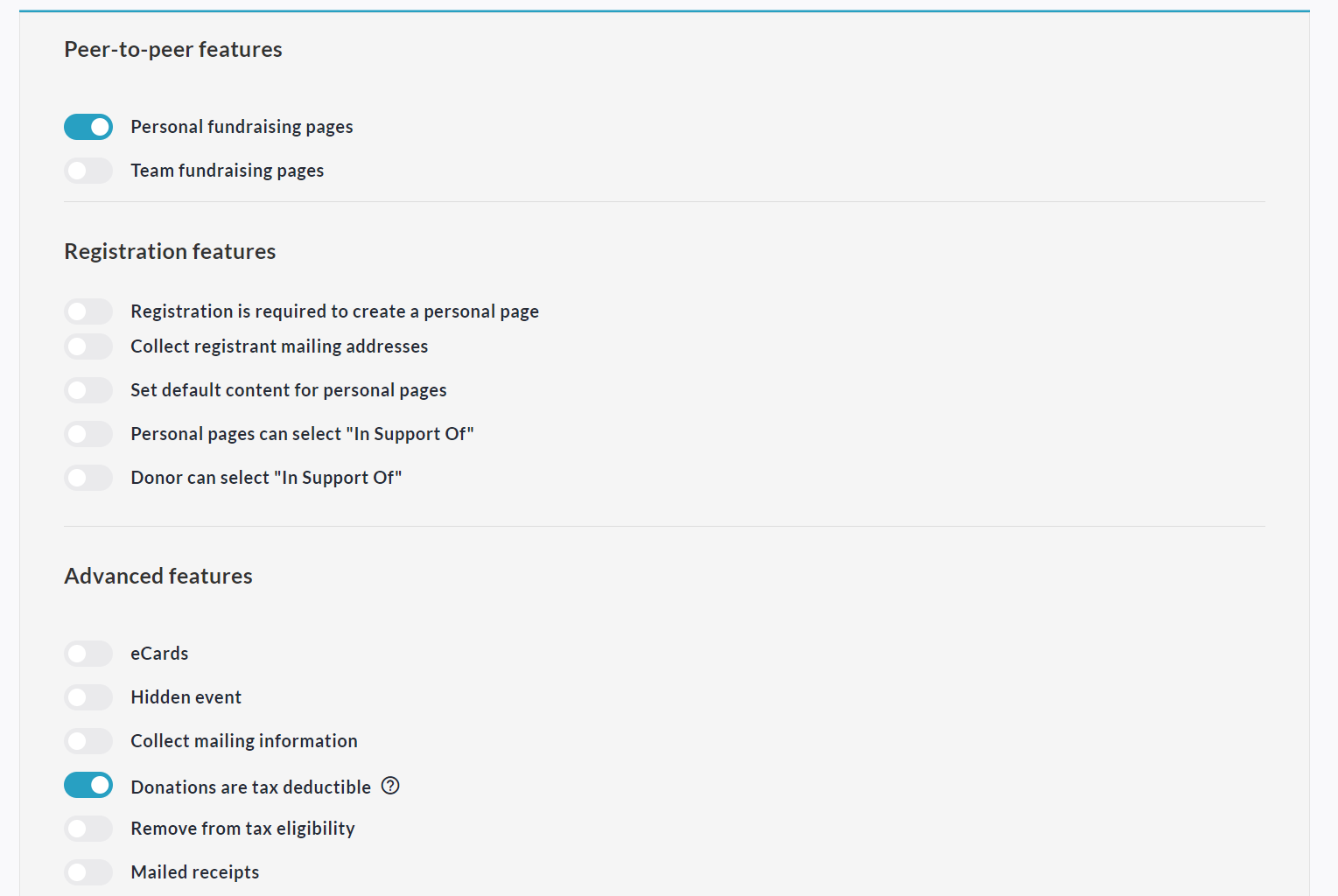This screenshot has width=1338, height=896.
Task: Click the Donations are tax deductible label
Action: tap(250, 787)
